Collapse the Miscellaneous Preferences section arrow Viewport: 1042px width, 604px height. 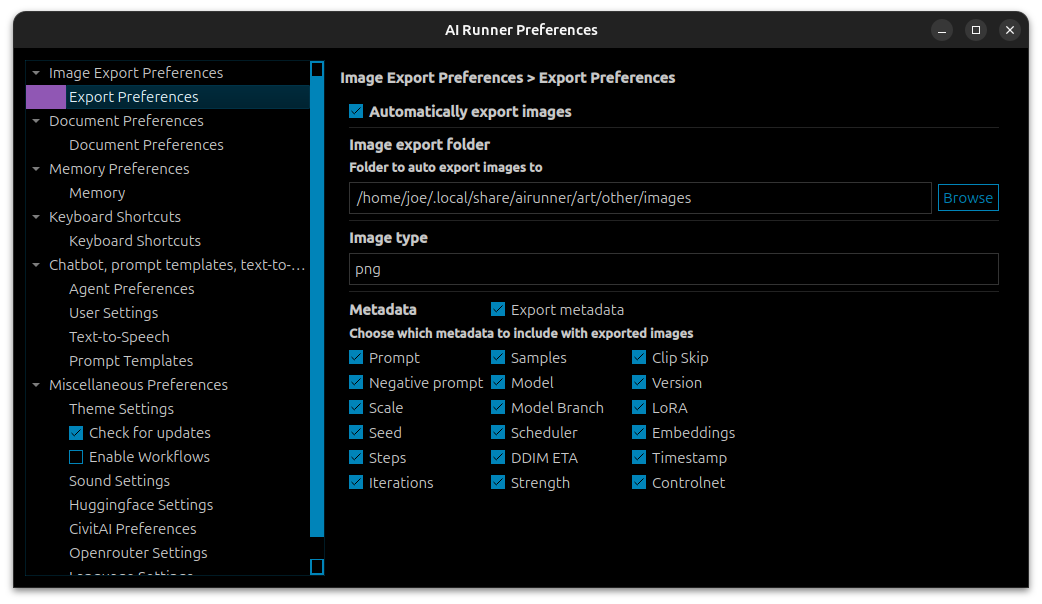[36, 385]
